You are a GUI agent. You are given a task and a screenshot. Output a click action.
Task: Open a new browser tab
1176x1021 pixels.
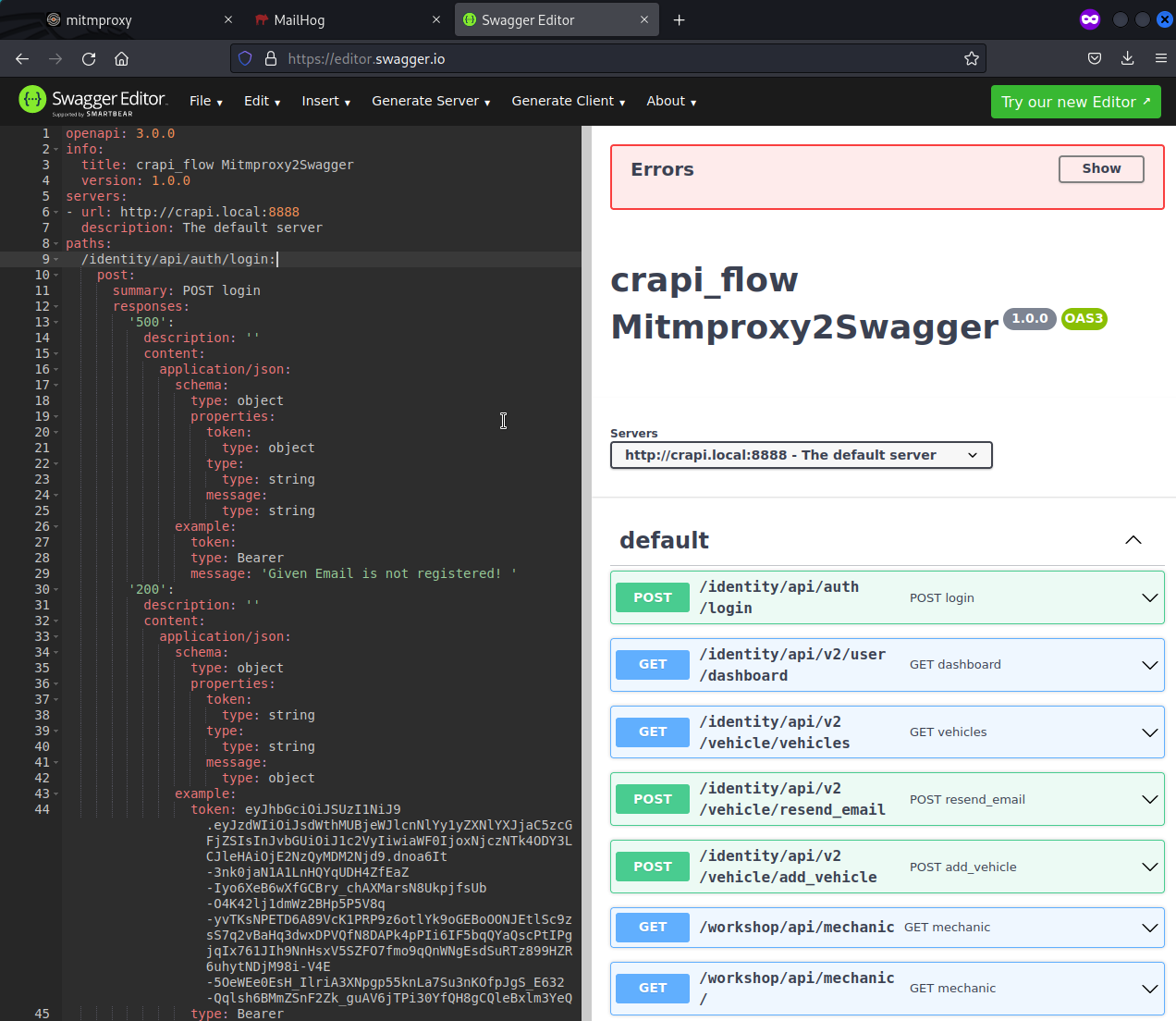(x=679, y=19)
